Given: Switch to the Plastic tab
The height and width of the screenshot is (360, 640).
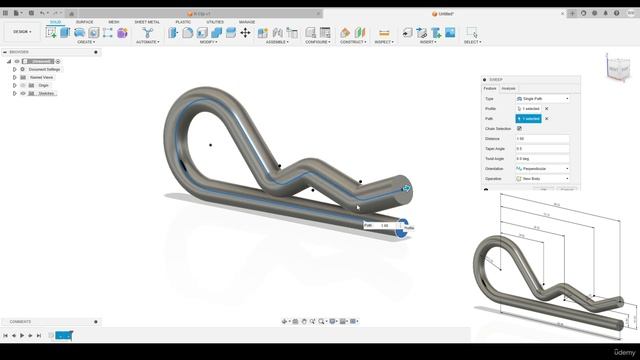Looking at the screenshot, I should click(x=183, y=22).
